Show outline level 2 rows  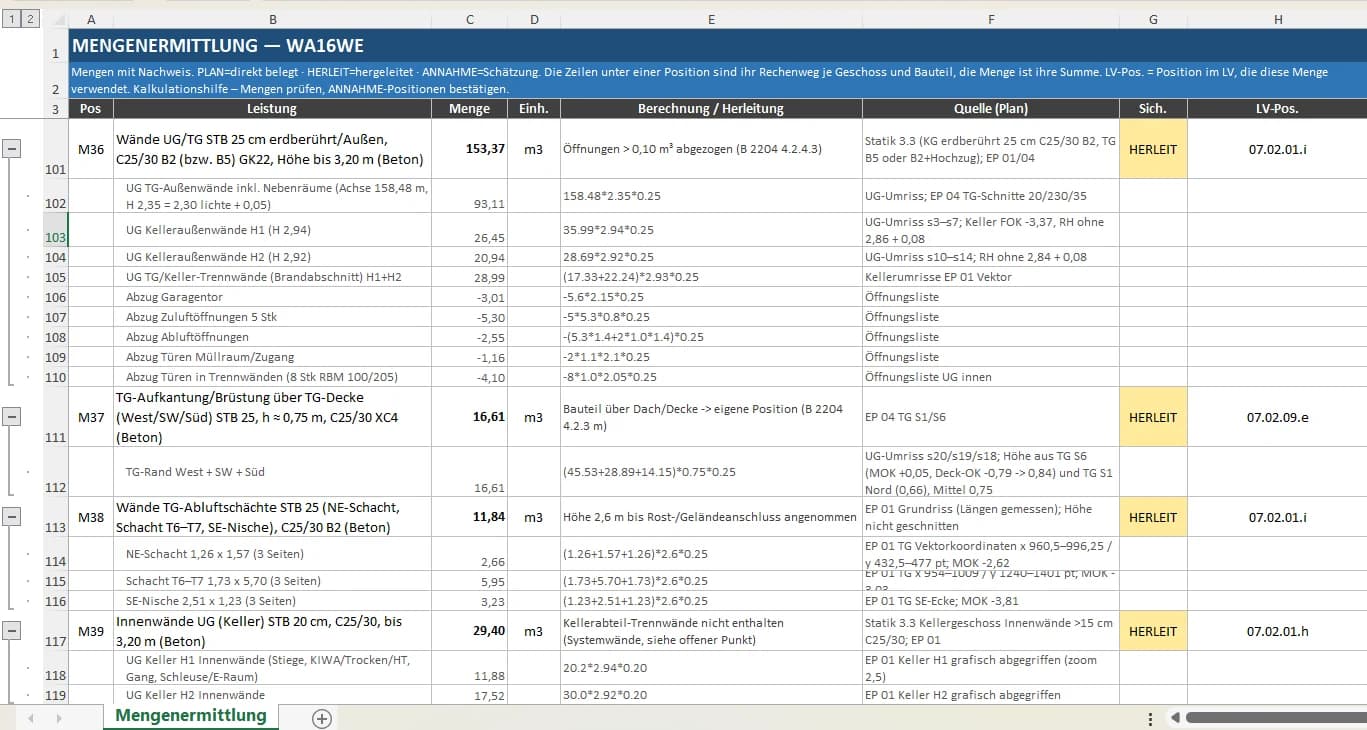coord(30,19)
